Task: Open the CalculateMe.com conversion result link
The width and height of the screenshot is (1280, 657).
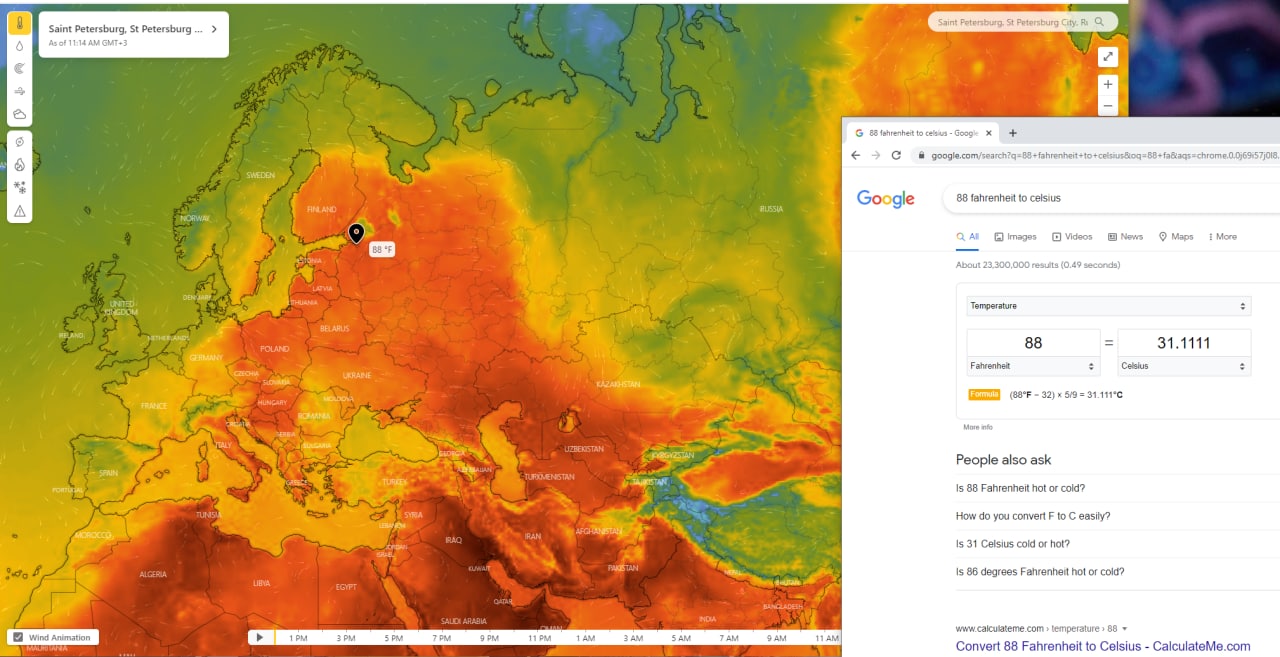Action: click(x=1103, y=646)
